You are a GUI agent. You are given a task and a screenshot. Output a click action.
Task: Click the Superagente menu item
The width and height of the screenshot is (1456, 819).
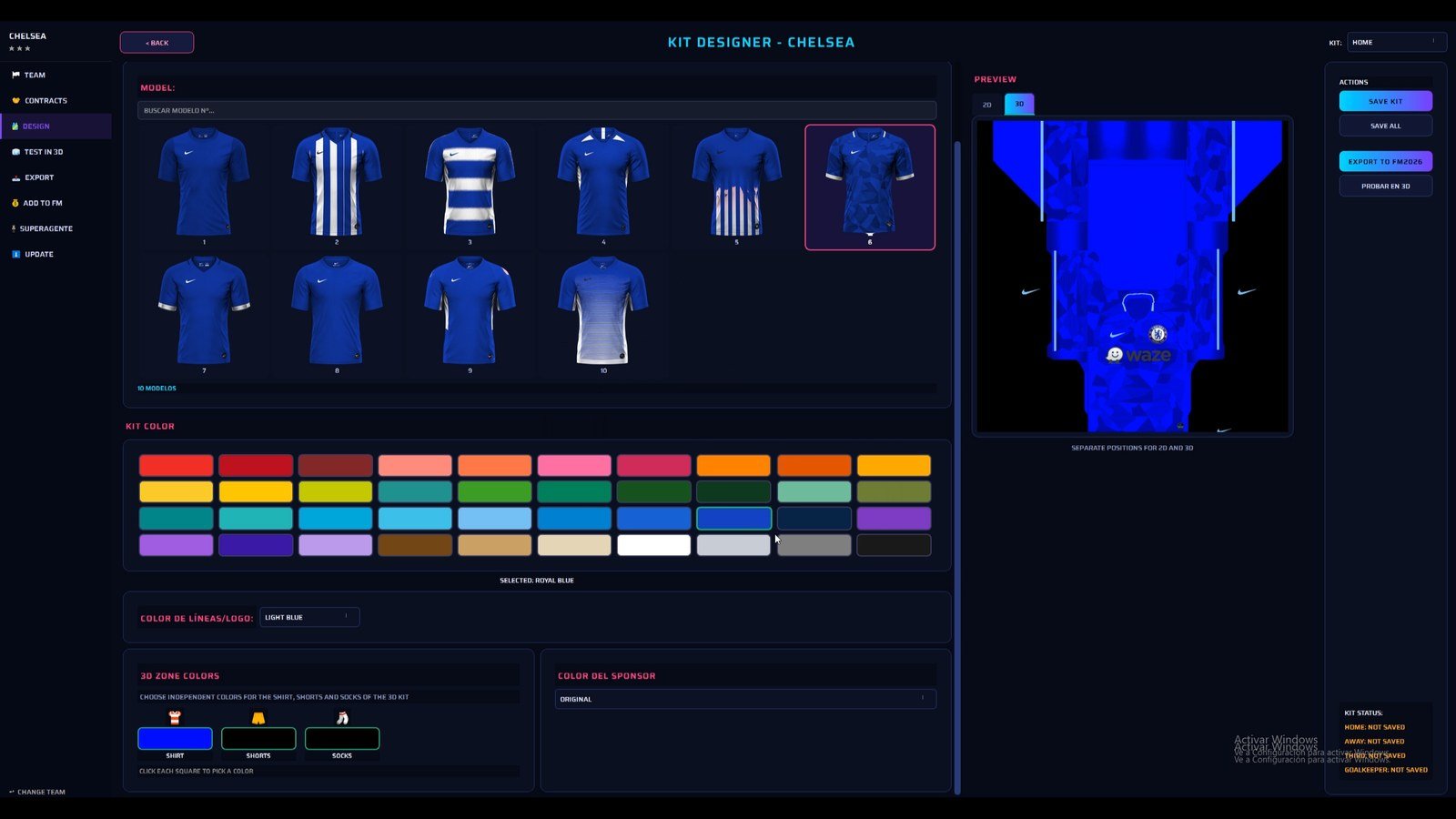tap(56, 228)
